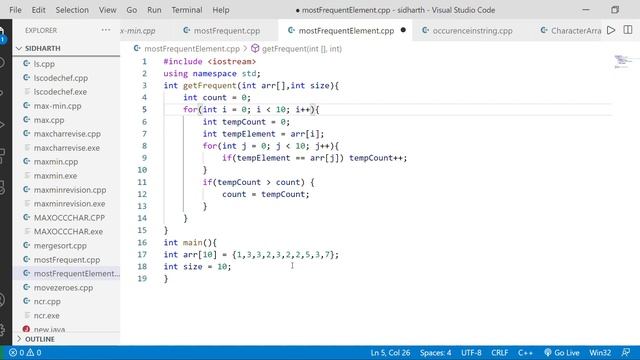Open mergesort.cpp file
Viewport: 640px width, 360px height.
pyautogui.click(x=60, y=246)
